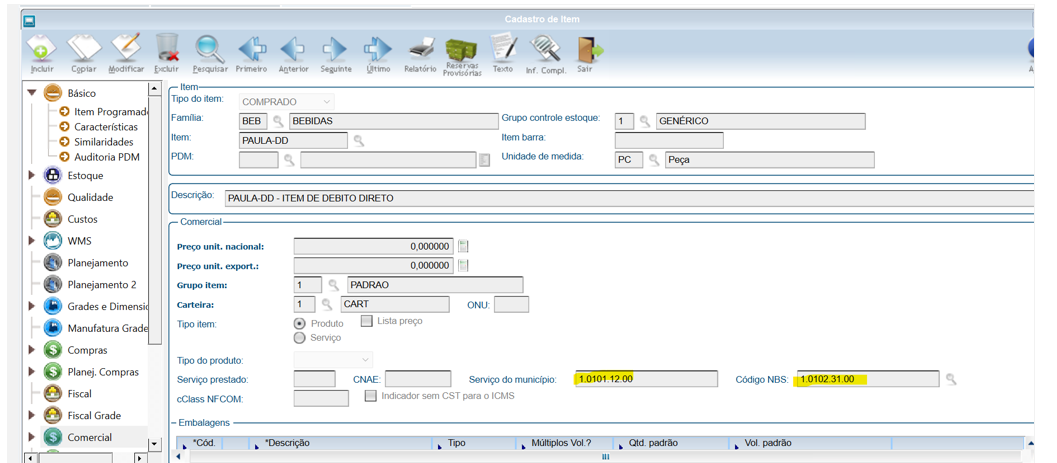Click the Família lookup magnifier

coord(278,121)
